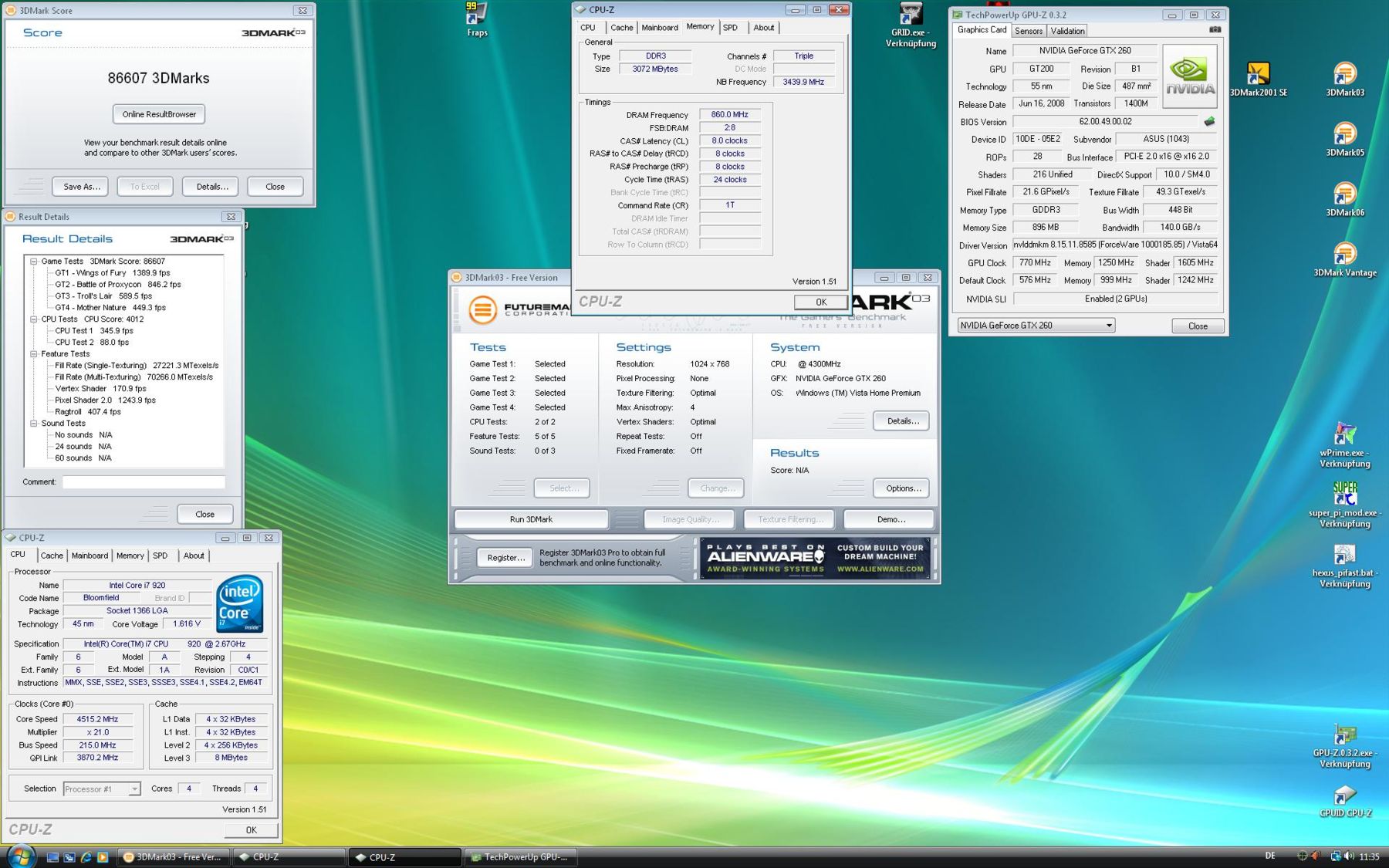Click Details button in 3DMark Score window

(x=212, y=187)
